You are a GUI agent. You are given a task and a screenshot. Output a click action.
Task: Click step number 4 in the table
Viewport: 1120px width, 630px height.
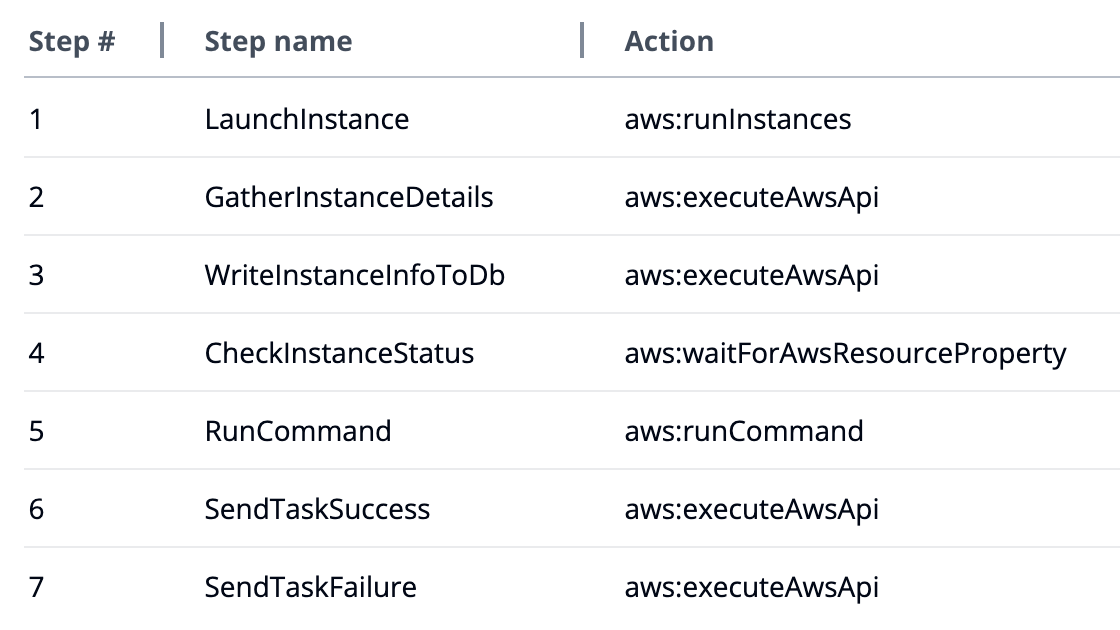pyautogui.click(x=37, y=354)
